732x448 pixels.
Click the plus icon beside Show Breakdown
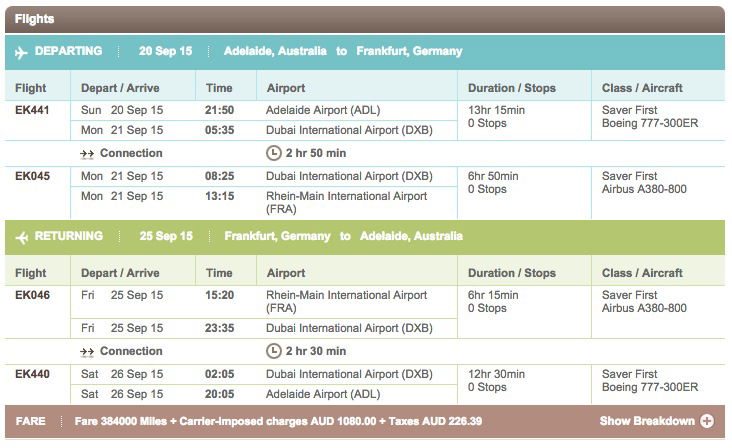click(x=707, y=421)
